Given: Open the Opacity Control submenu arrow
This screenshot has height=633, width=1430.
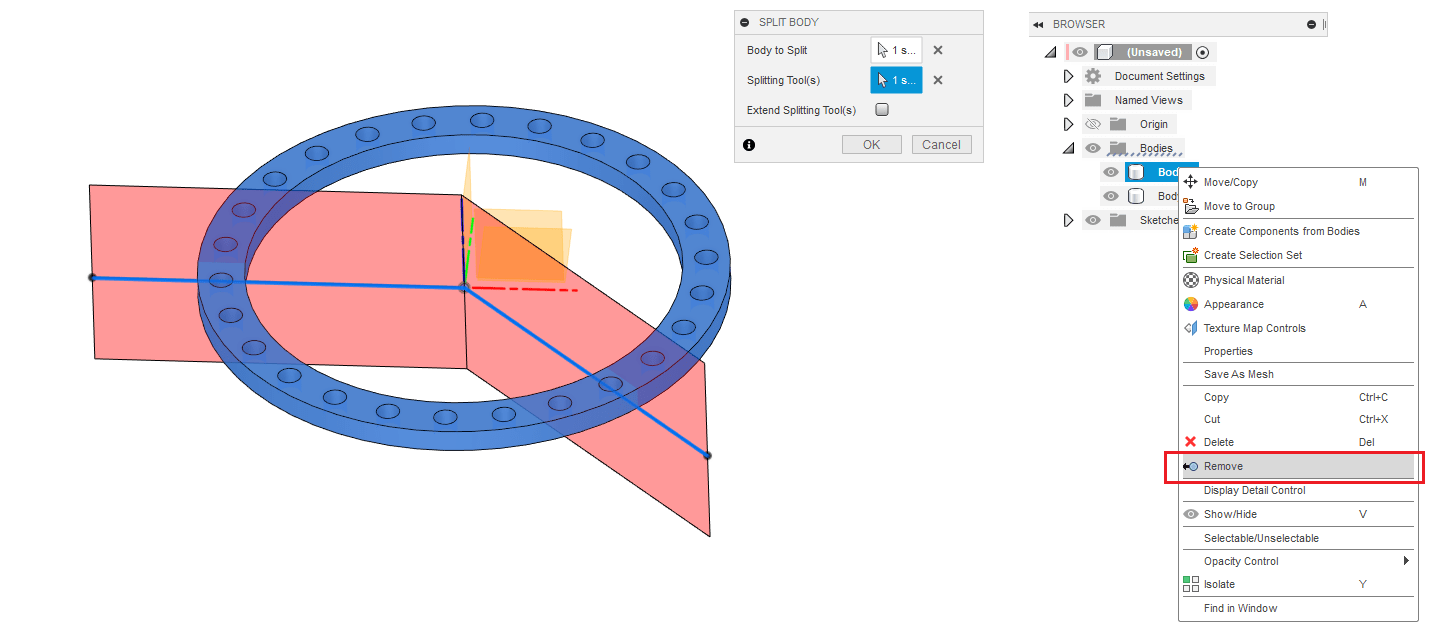Looking at the screenshot, I should pyautogui.click(x=1407, y=561).
